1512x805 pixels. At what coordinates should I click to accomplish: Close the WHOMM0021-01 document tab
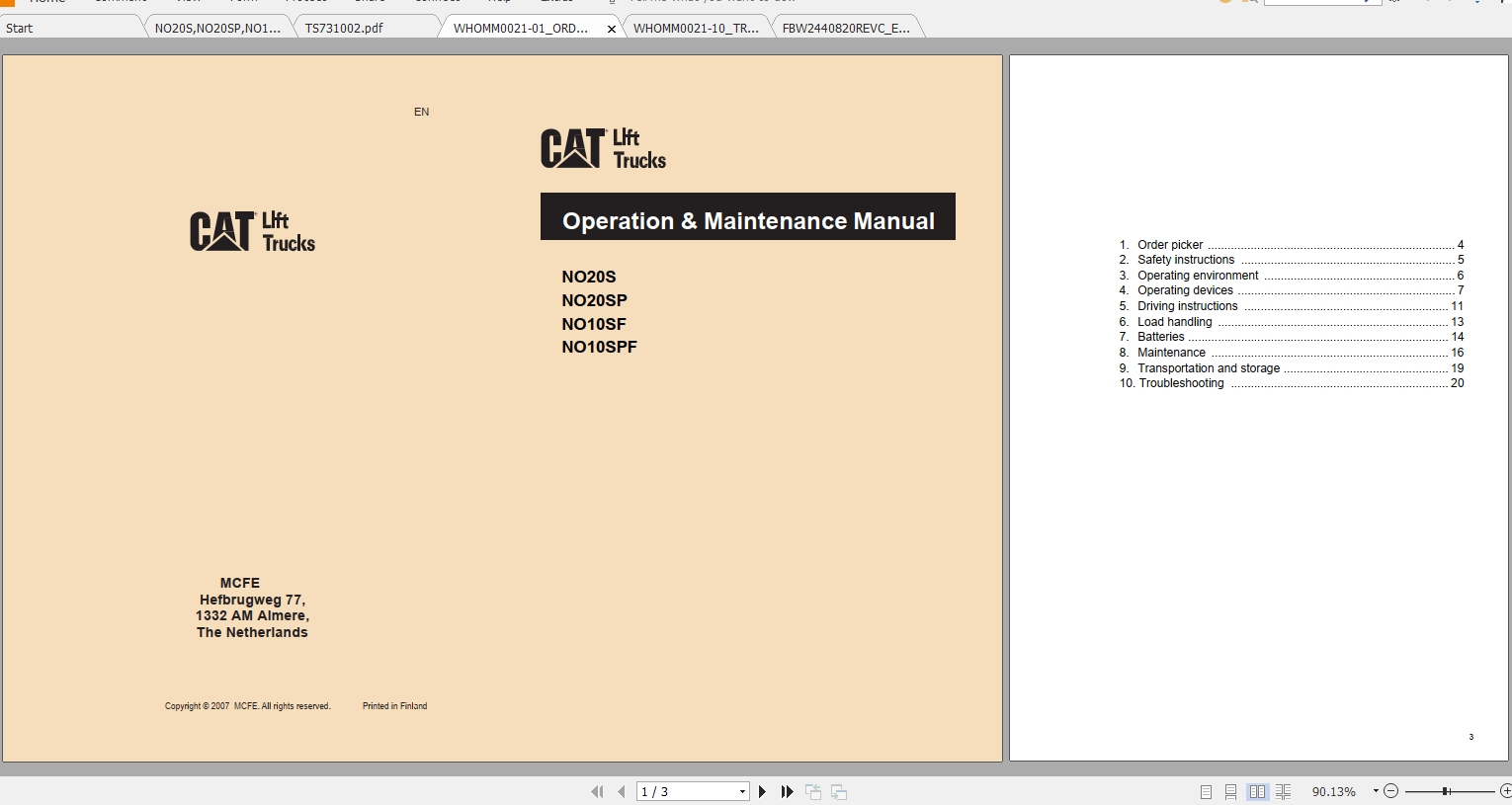coord(611,29)
